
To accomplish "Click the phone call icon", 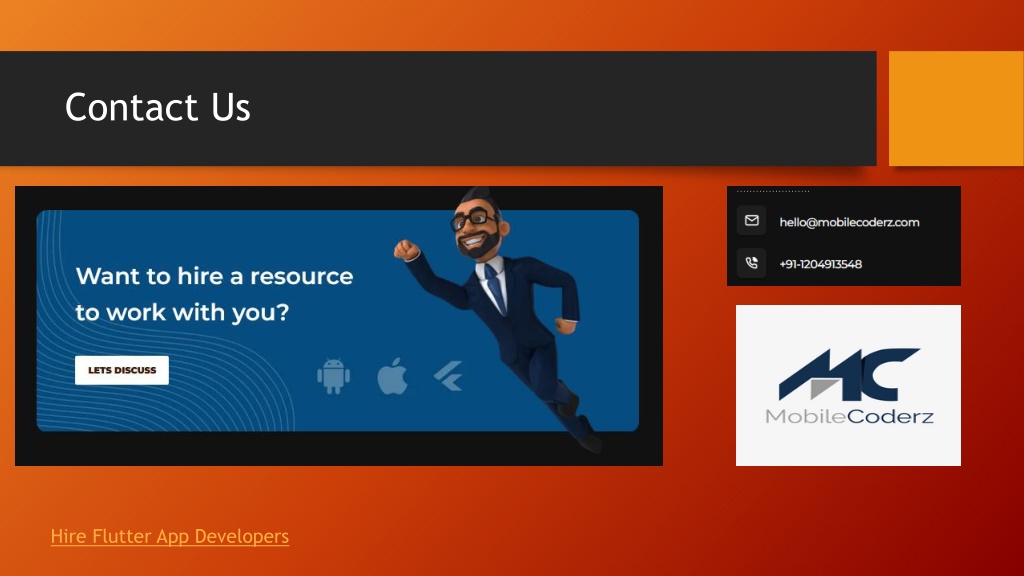I will tap(752, 263).
